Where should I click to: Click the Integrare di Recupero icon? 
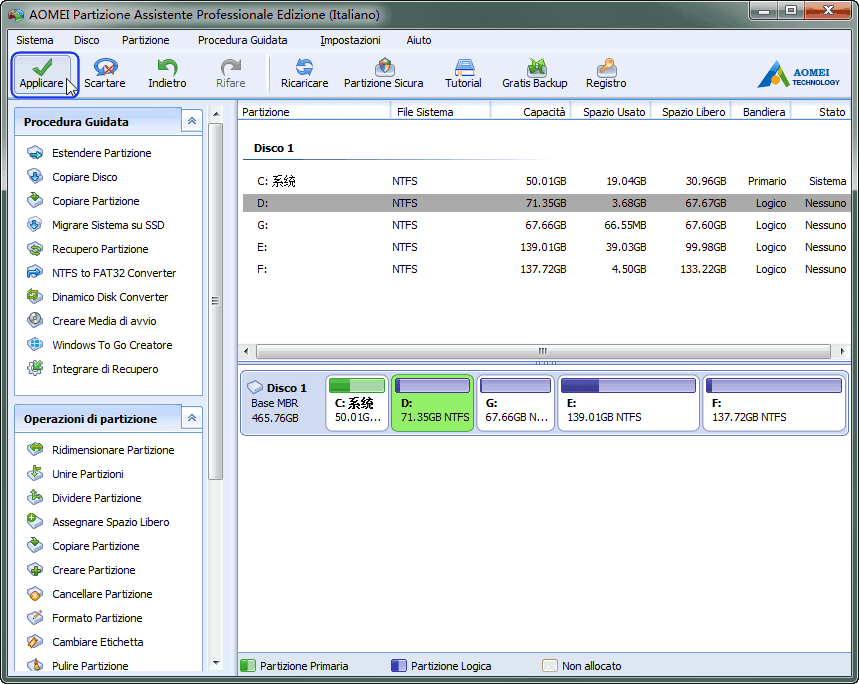35,369
